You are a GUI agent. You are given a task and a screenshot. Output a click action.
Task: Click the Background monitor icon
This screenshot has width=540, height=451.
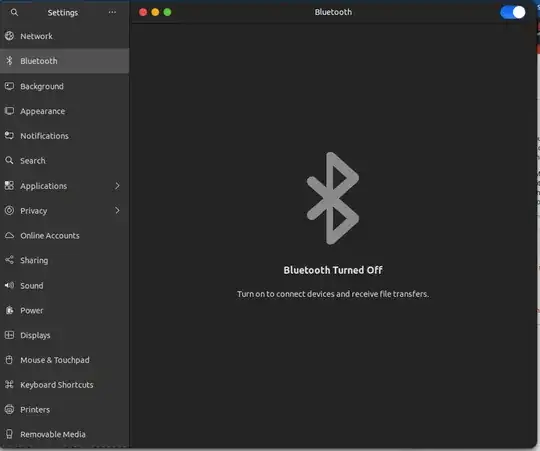point(10,86)
